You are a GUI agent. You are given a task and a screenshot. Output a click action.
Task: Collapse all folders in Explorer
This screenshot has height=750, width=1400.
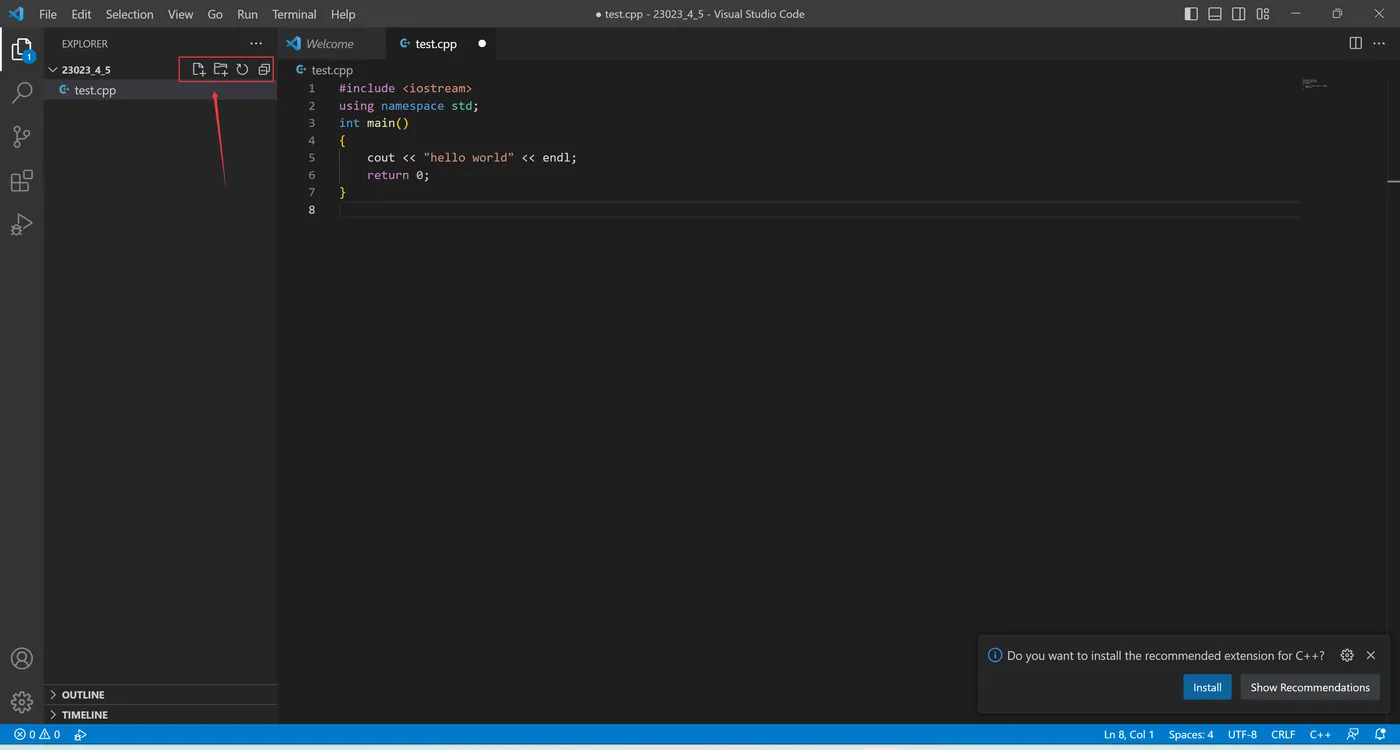pos(264,70)
